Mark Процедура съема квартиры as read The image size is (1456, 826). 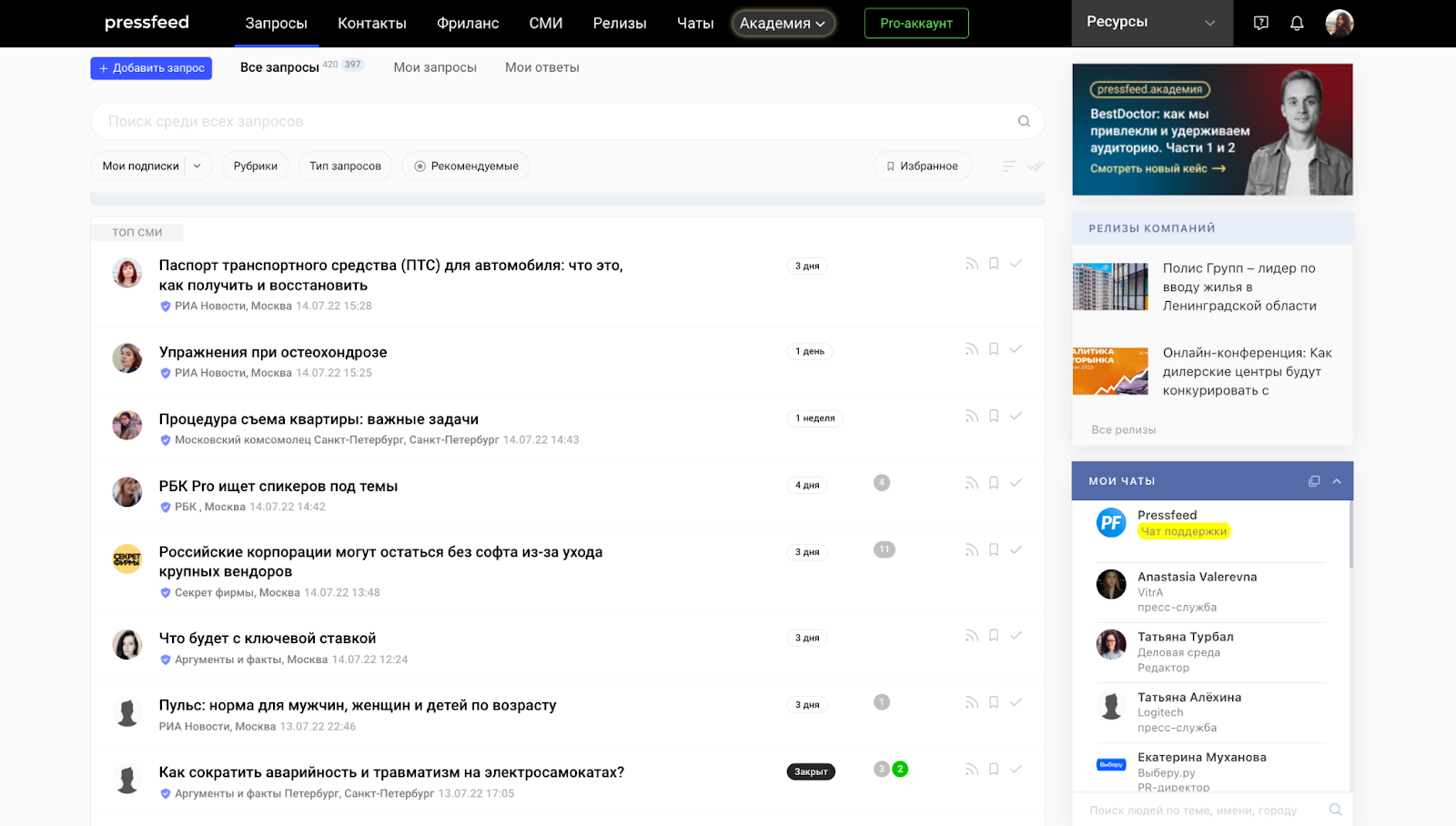click(1016, 417)
